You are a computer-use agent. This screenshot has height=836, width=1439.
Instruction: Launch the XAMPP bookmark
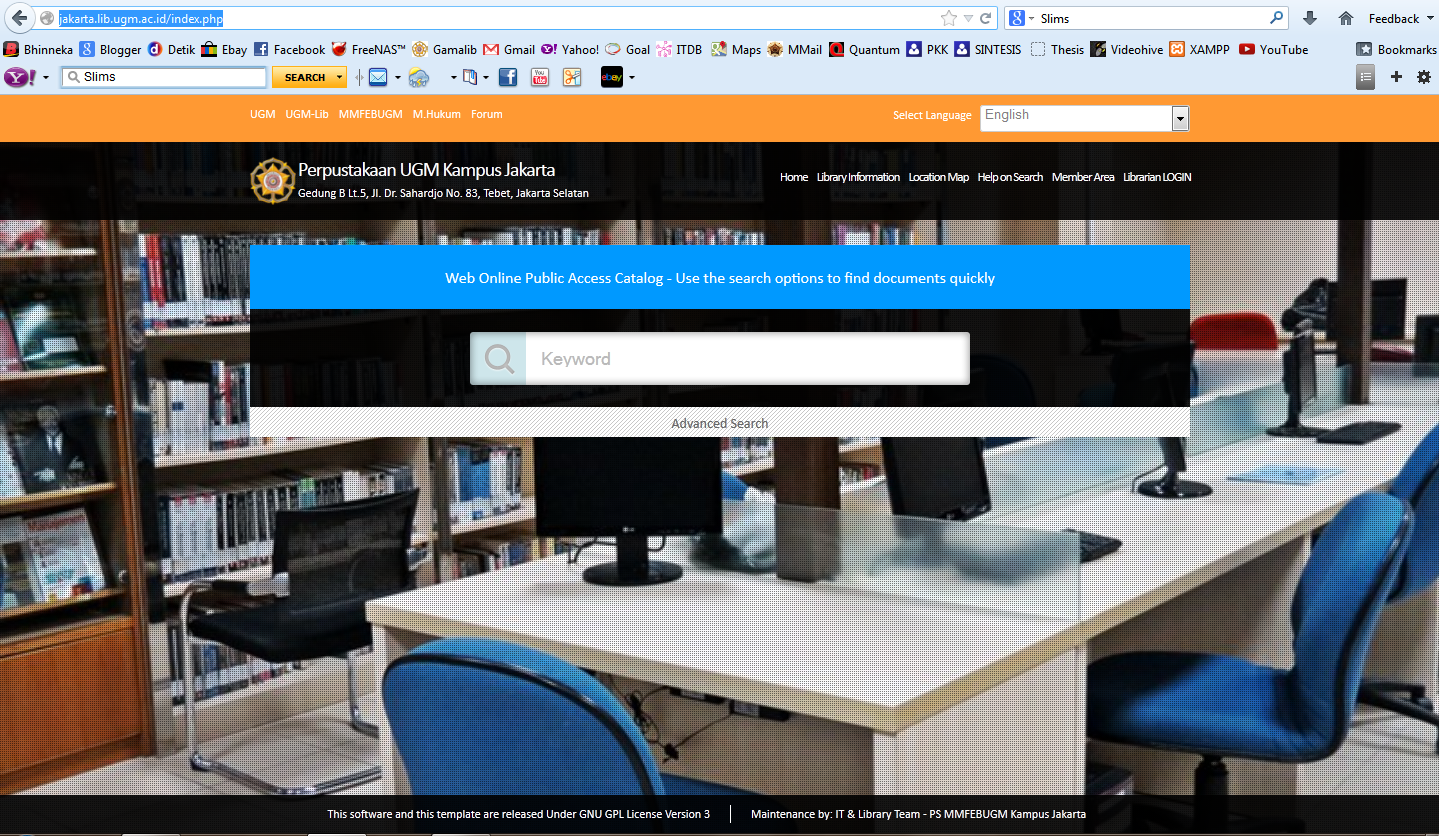coord(1208,49)
